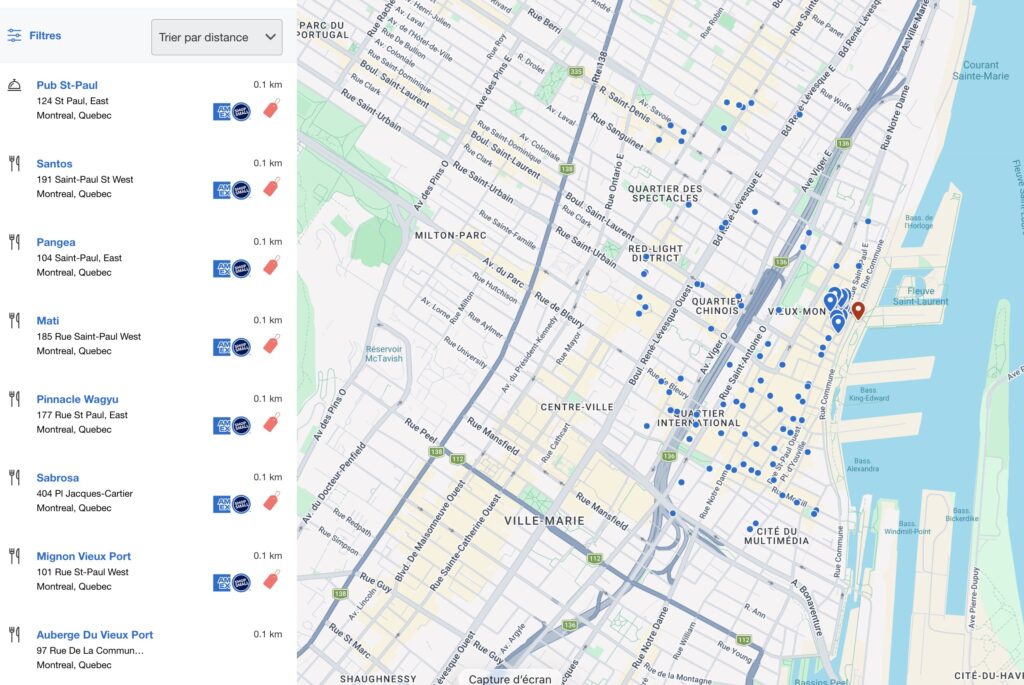The height and width of the screenshot is (685, 1024).
Task: Click the Amex card icon for Pinnacle Wagyu
Action: (x=222, y=426)
